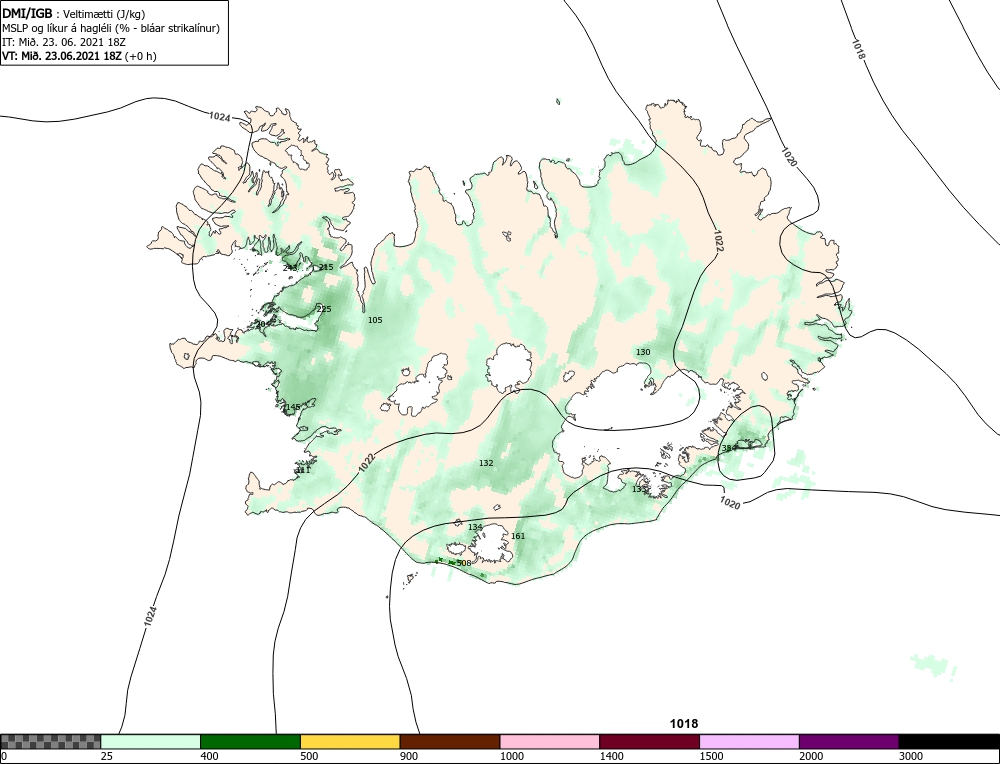Click the legend tick label 400
The height and width of the screenshot is (764, 1000).
[209, 756]
